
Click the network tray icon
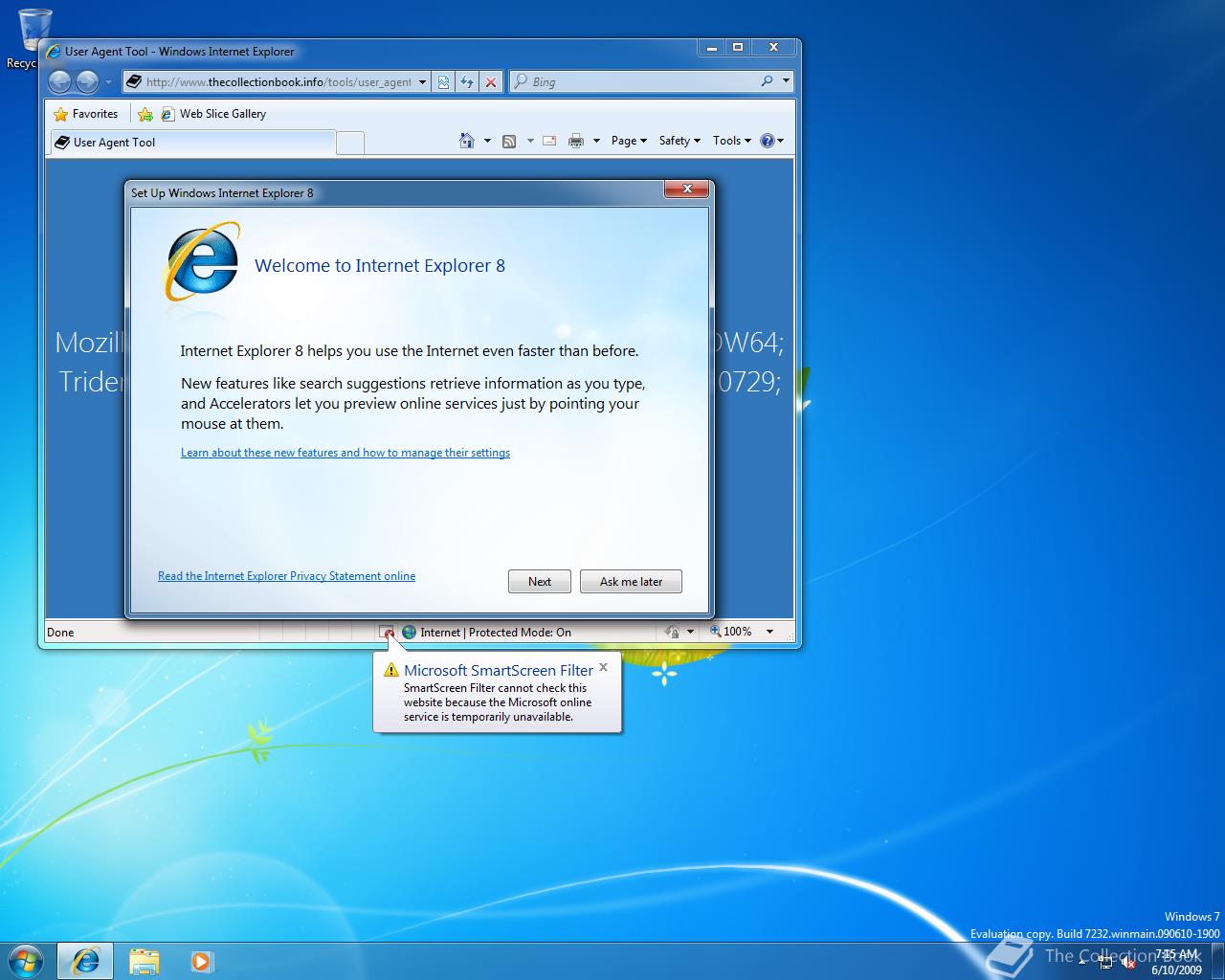pyautogui.click(x=1105, y=963)
